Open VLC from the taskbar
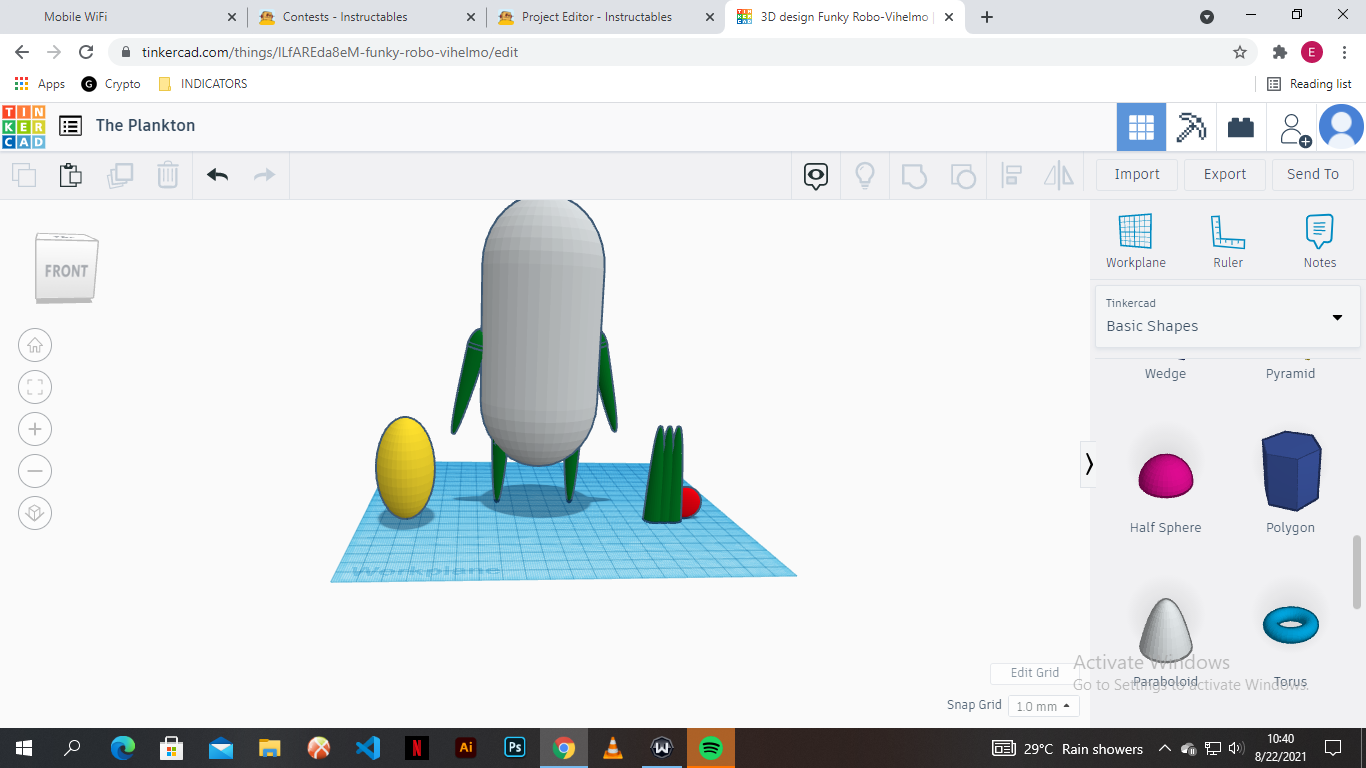 [613, 748]
